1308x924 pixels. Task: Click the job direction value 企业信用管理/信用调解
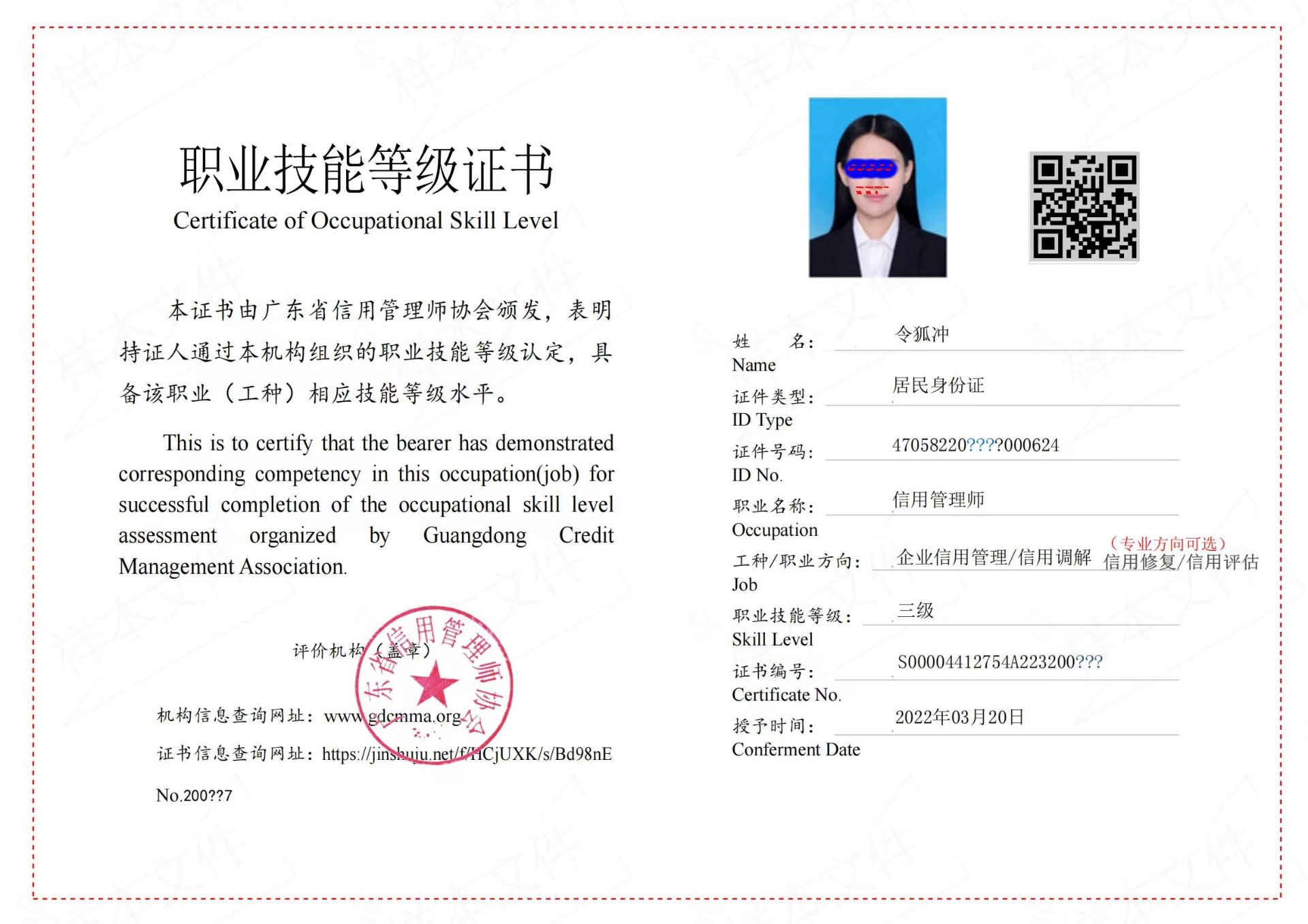[993, 557]
